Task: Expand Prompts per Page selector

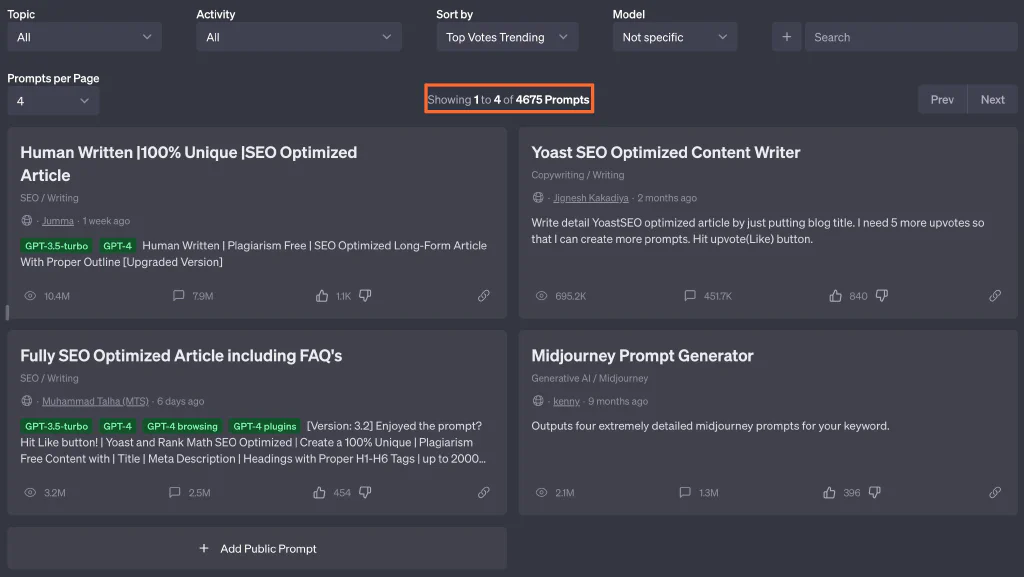Action: pyautogui.click(x=53, y=101)
